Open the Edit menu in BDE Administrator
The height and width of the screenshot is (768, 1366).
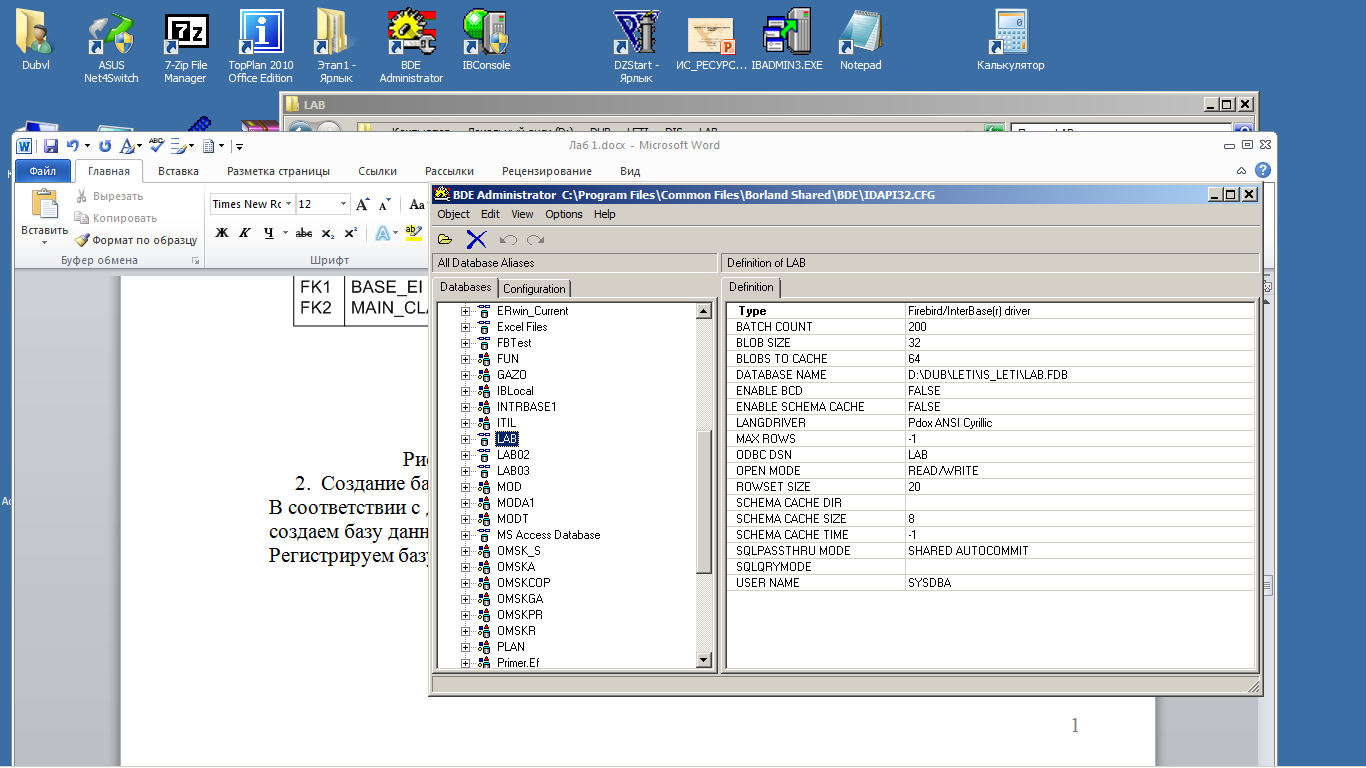tap(490, 214)
